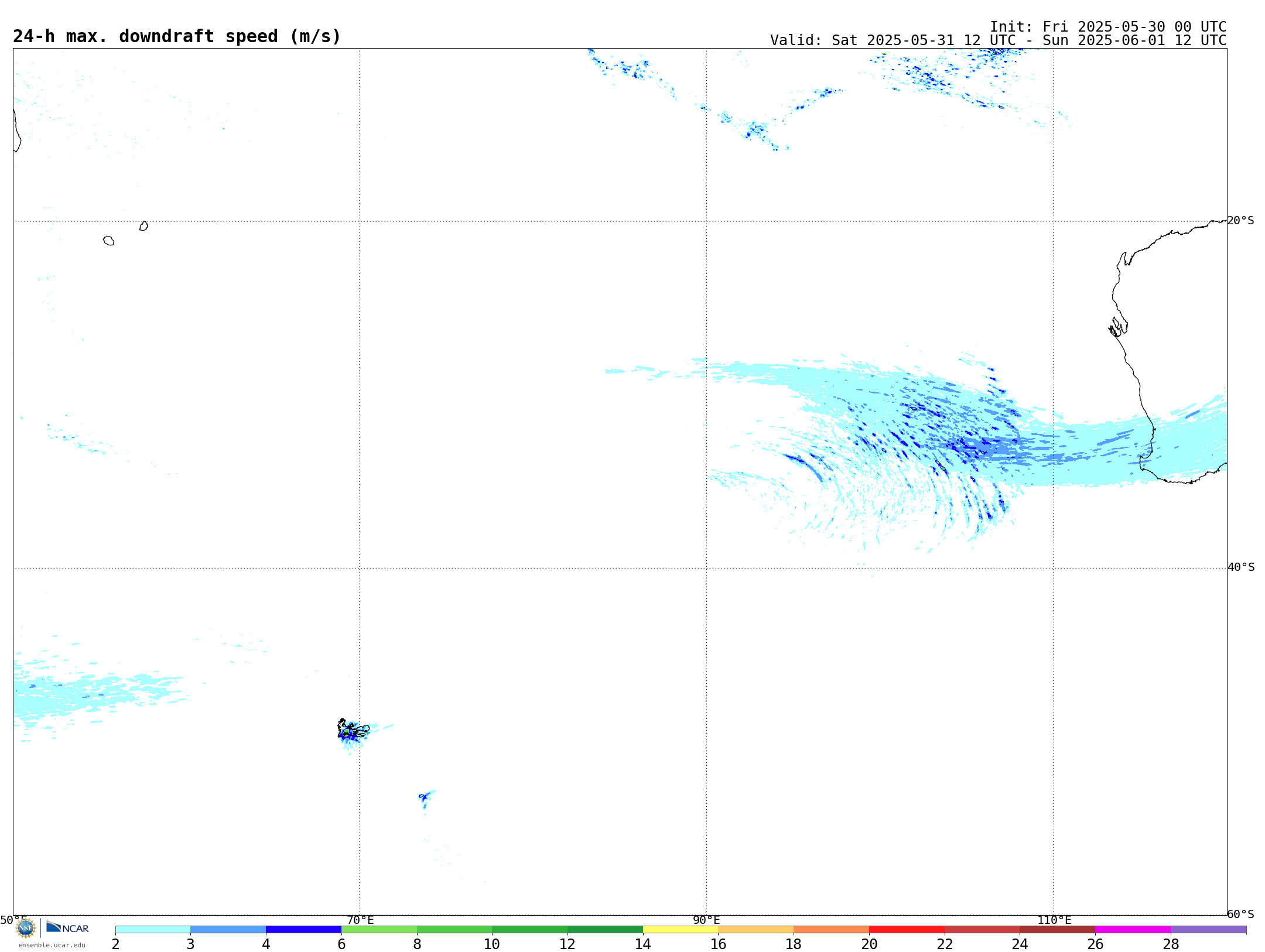Click the muted red 22-24 m/s swatch

tap(982, 929)
